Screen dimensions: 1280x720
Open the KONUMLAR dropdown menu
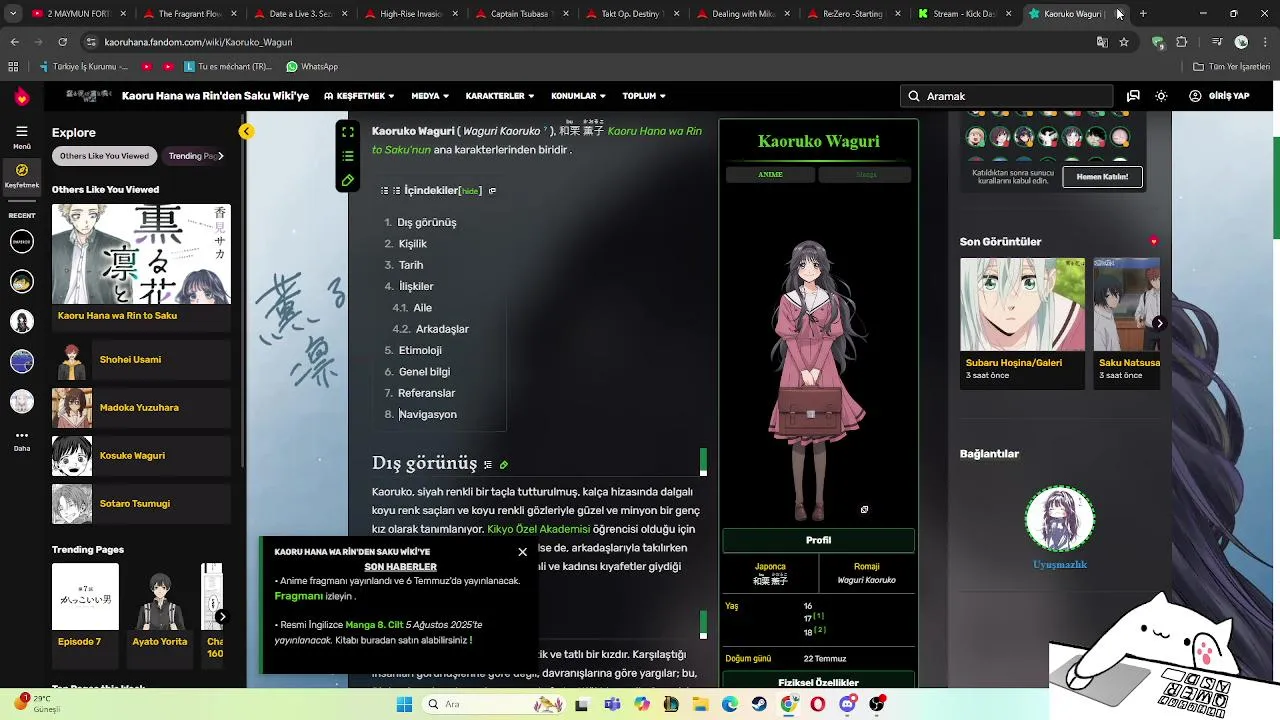[579, 96]
